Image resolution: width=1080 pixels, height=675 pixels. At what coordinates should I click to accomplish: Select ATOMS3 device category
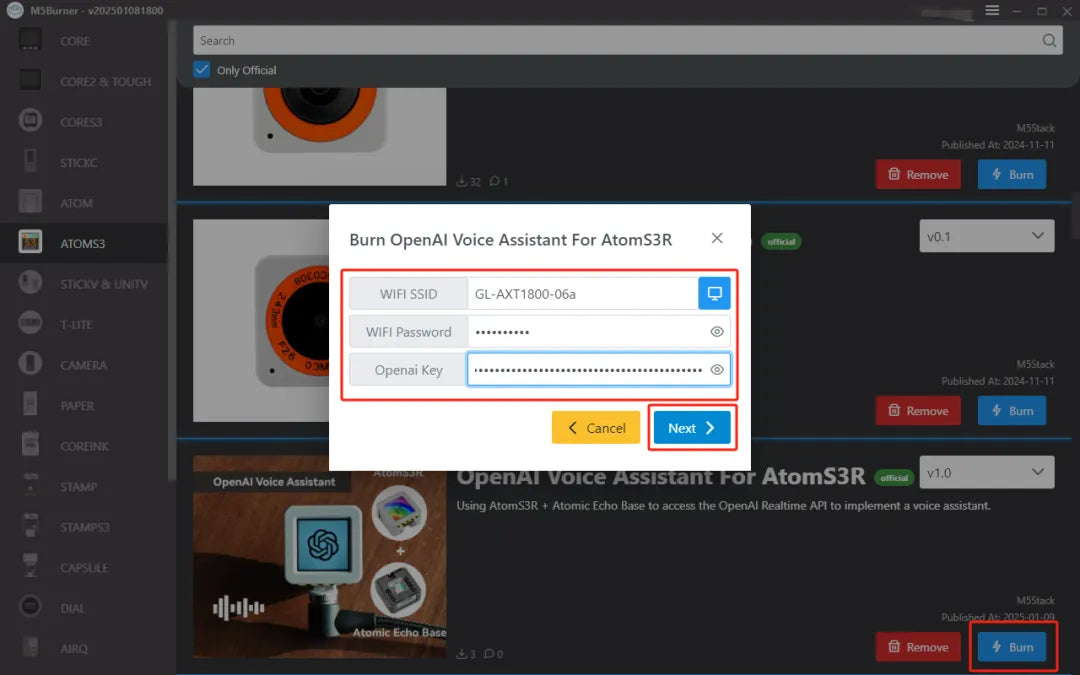click(x=83, y=243)
